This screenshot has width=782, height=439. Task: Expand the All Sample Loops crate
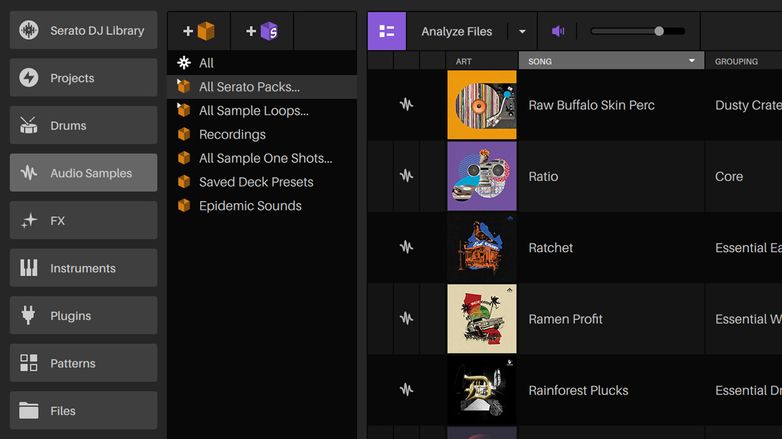(179, 105)
